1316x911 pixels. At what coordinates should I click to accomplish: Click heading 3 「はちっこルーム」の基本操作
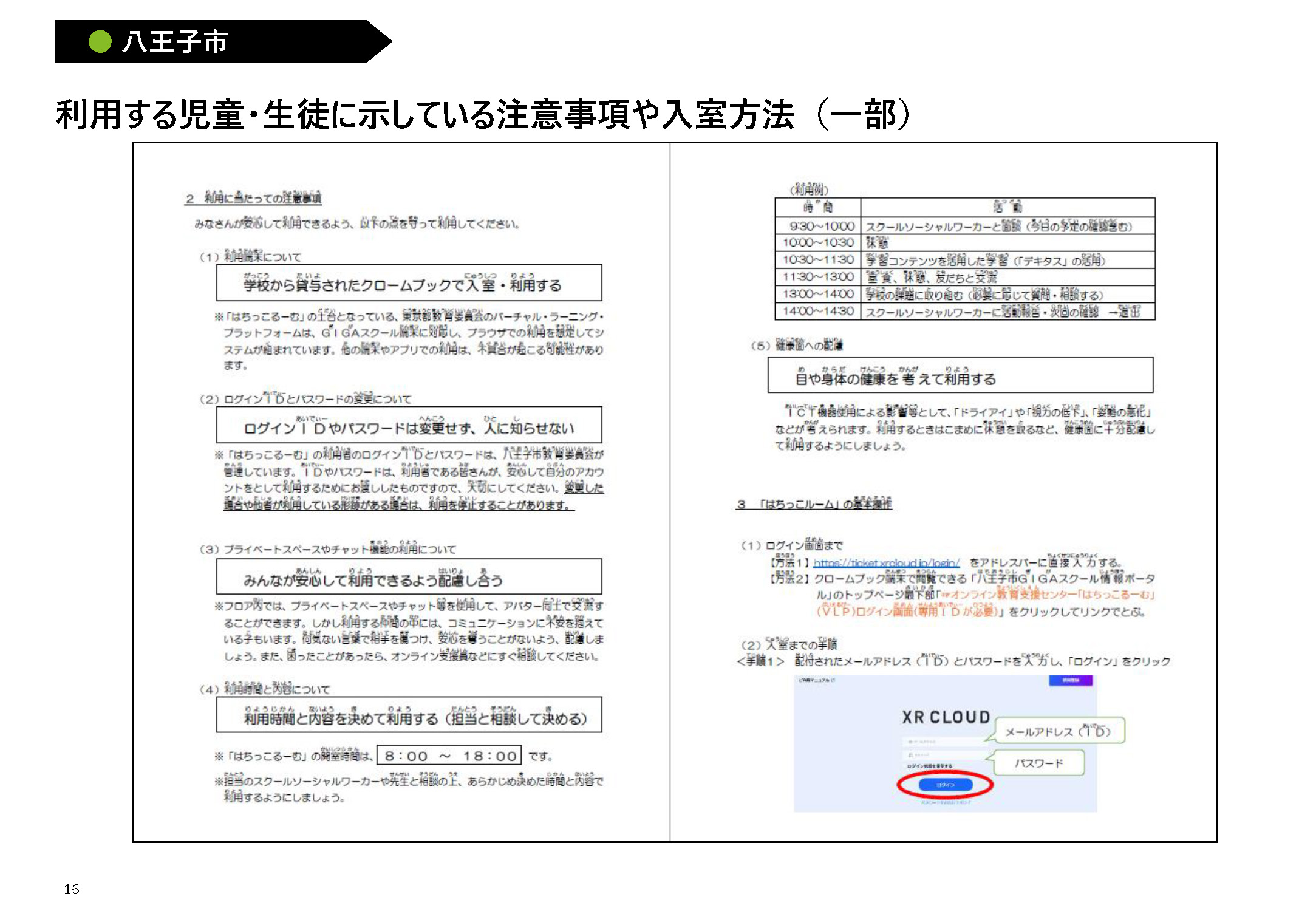814,503
